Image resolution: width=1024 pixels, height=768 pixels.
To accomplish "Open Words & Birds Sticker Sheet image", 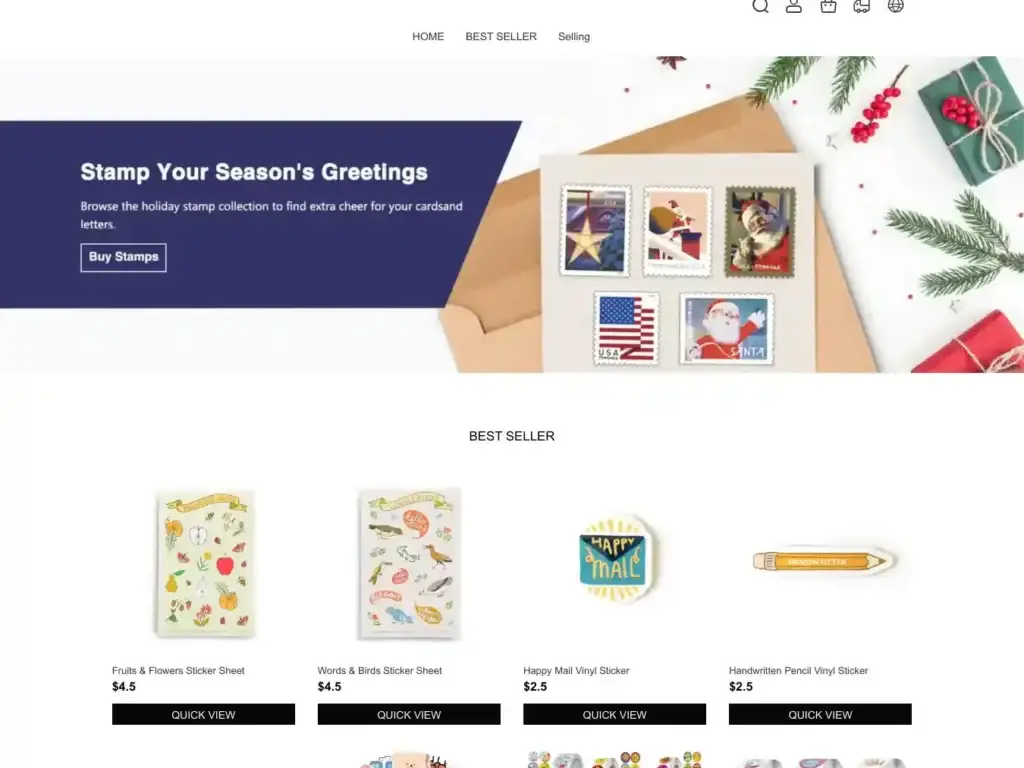I will click(409, 564).
